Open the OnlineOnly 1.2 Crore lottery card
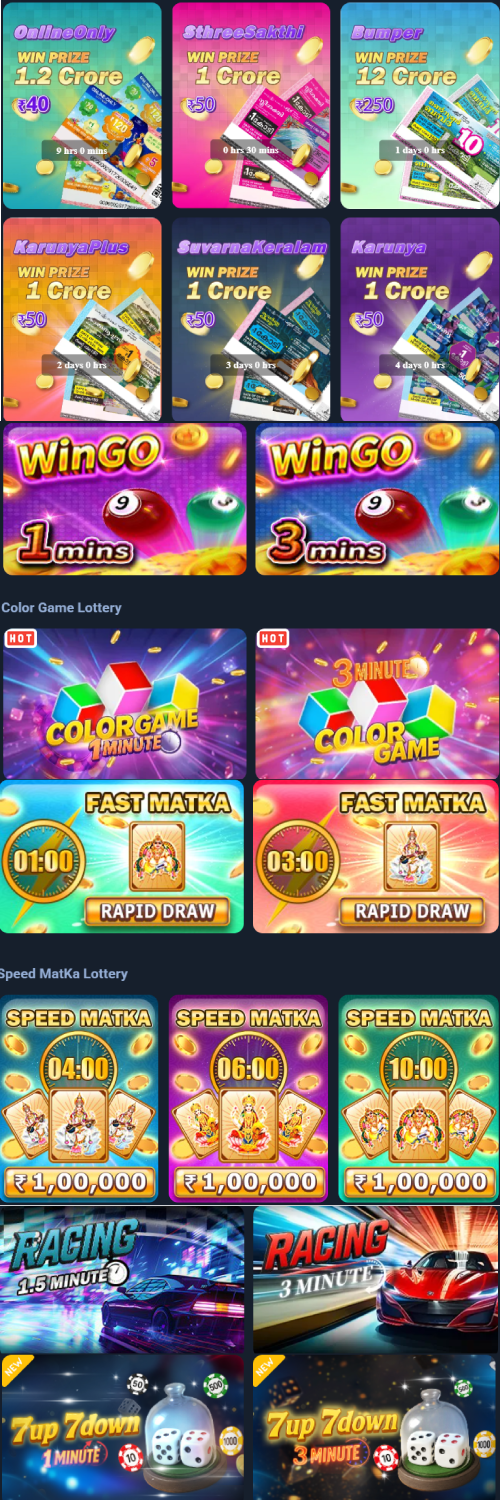Viewport: 500px width, 1500px height. (x=82, y=106)
